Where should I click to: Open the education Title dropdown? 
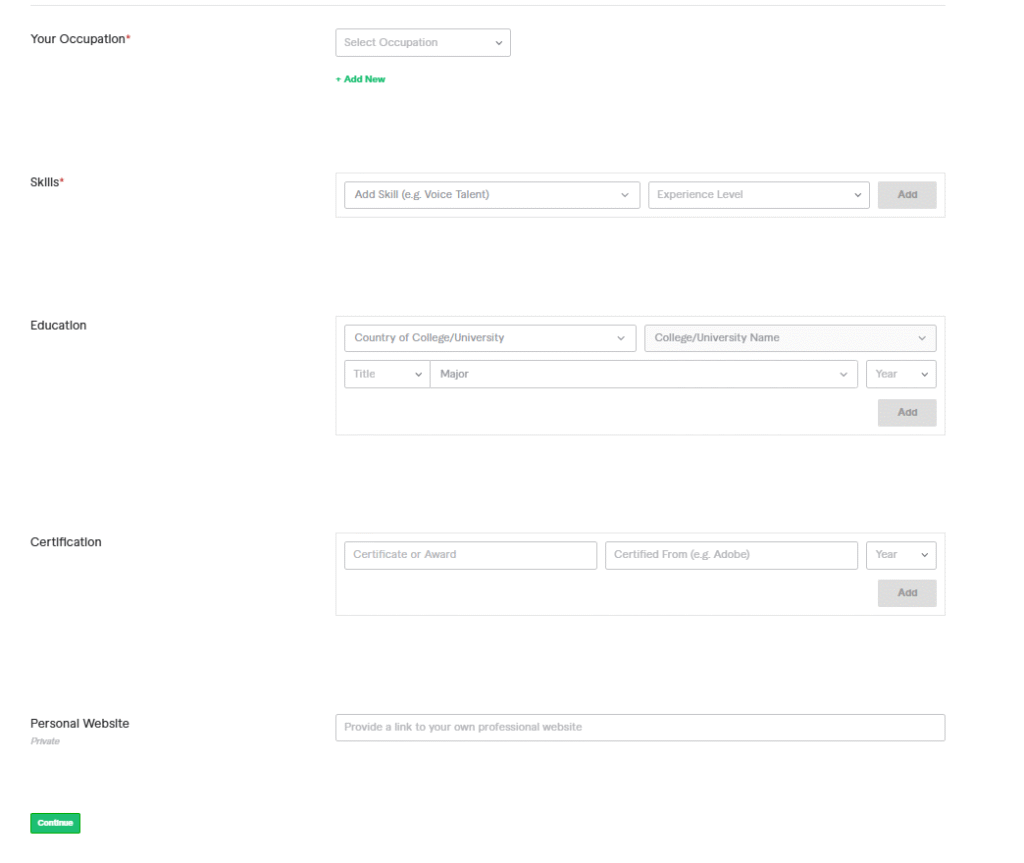[x=387, y=374]
